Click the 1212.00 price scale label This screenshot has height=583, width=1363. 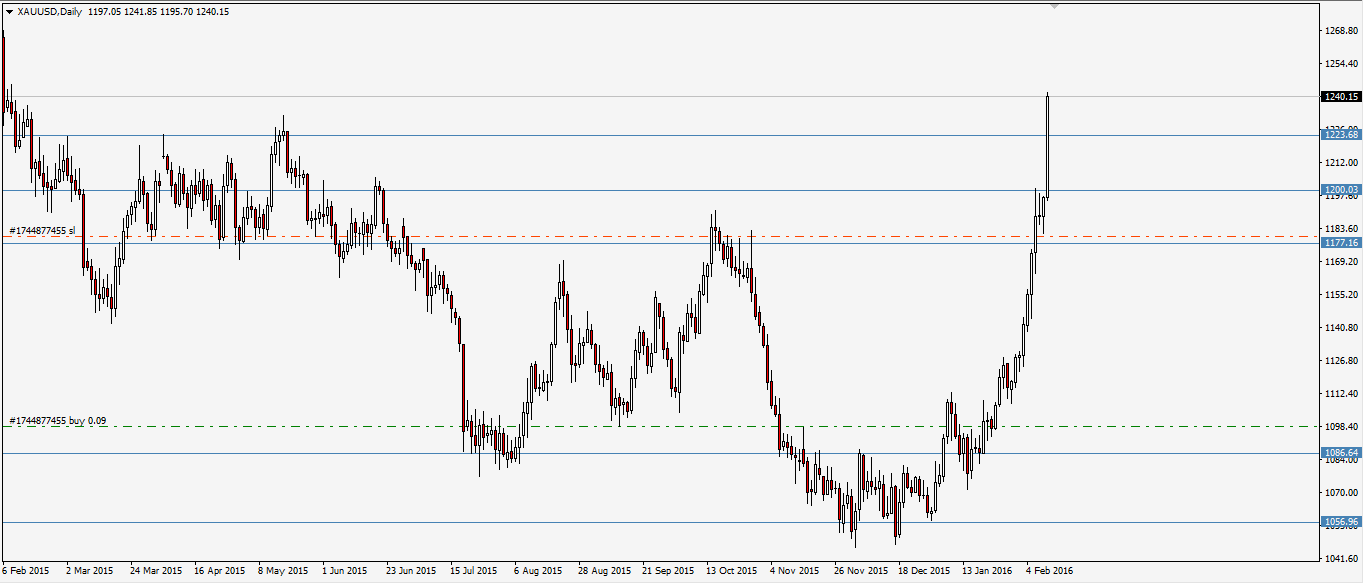click(x=1341, y=163)
